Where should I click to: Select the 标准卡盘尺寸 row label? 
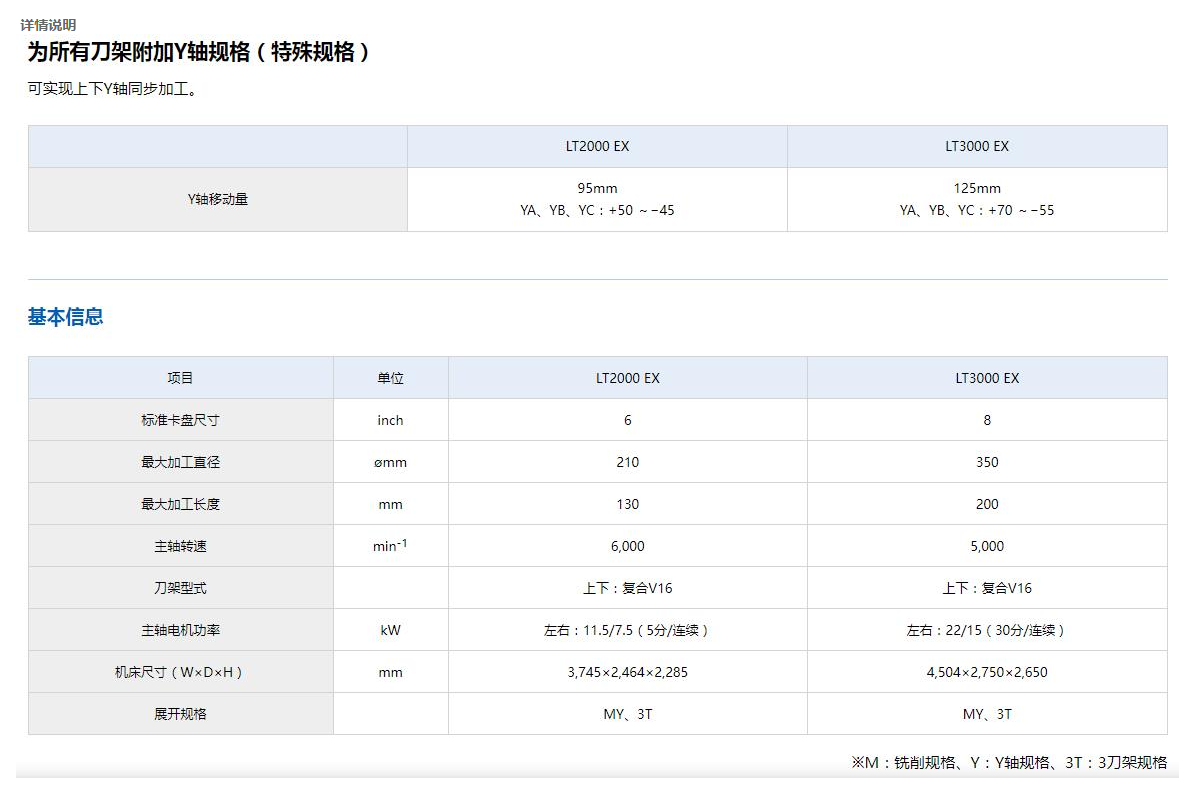pyautogui.click(x=181, y=420)
